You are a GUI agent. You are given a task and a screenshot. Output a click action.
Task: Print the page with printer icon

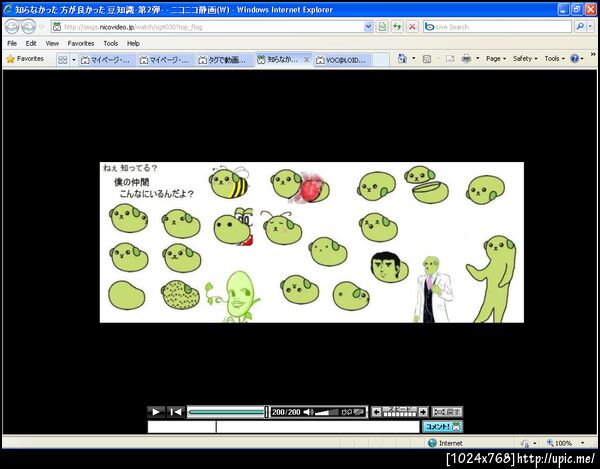coord(466,59)
